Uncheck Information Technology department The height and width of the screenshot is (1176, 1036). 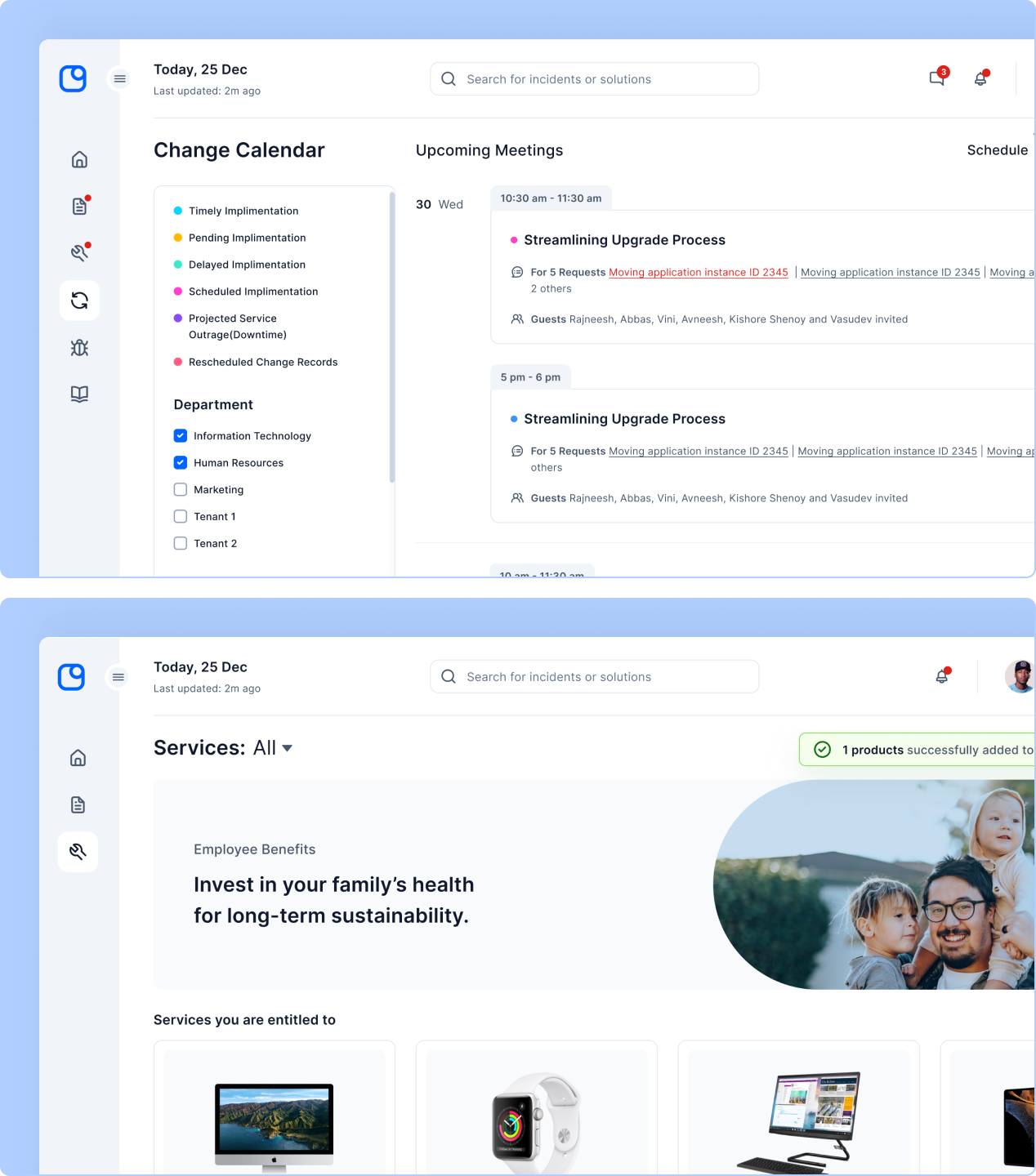pyautogui.click(x=181, y=436)
